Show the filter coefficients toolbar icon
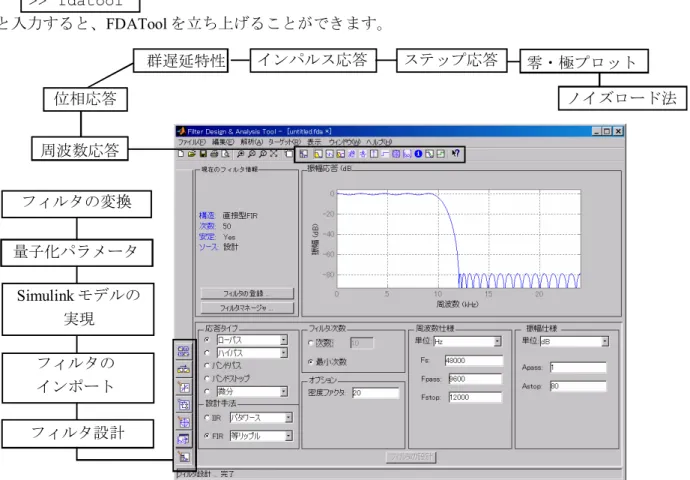Image resolution: width=690 pixels, height=480 pixels. [x=407, y=154]
